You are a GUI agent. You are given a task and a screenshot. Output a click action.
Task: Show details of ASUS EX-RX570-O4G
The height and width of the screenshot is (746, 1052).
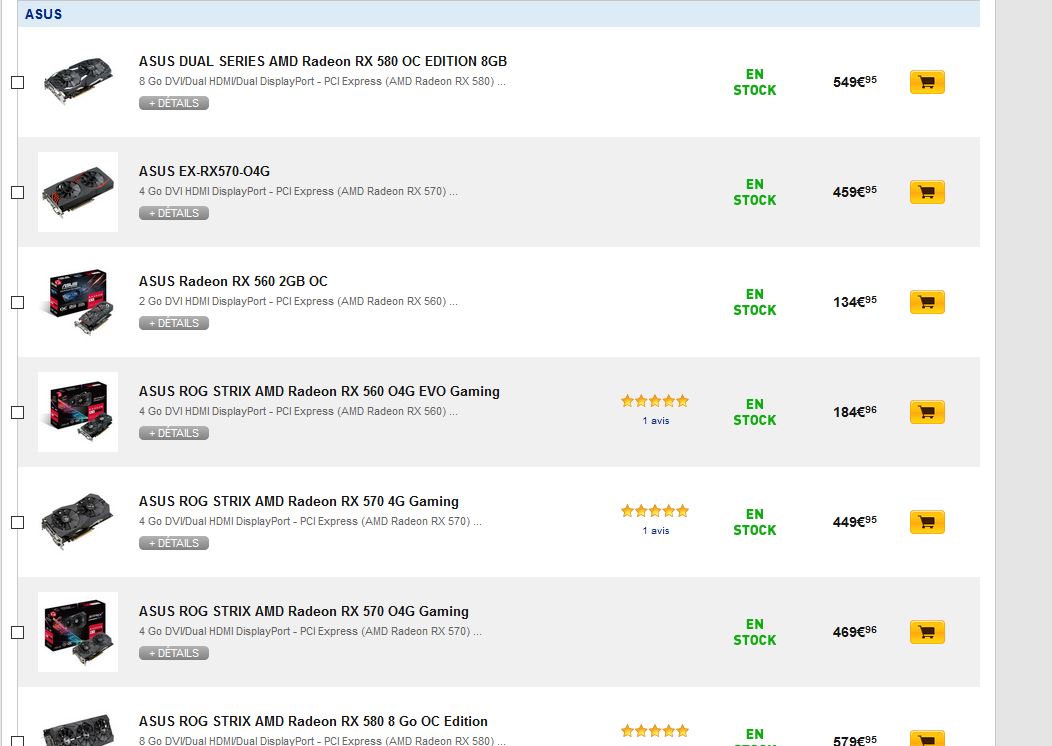[x=174, y=213]
